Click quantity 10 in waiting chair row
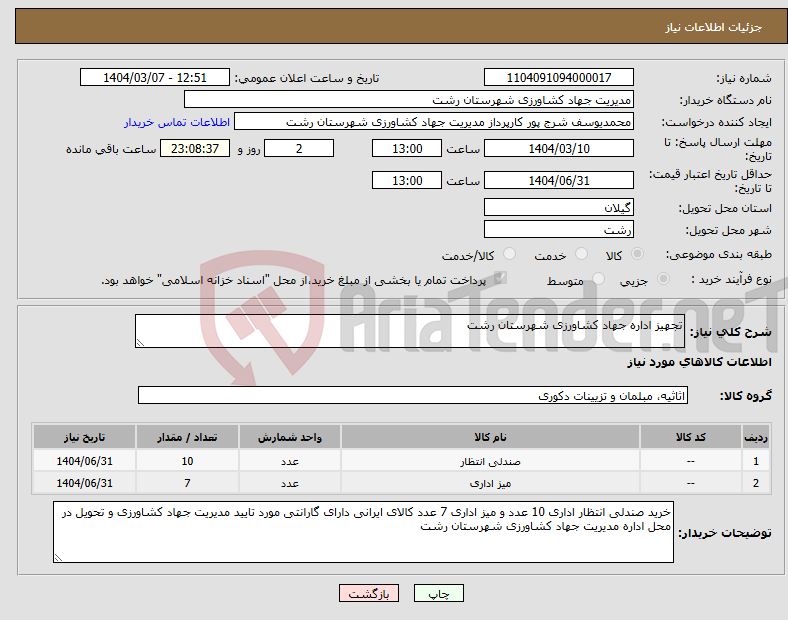 pos(187,461)
